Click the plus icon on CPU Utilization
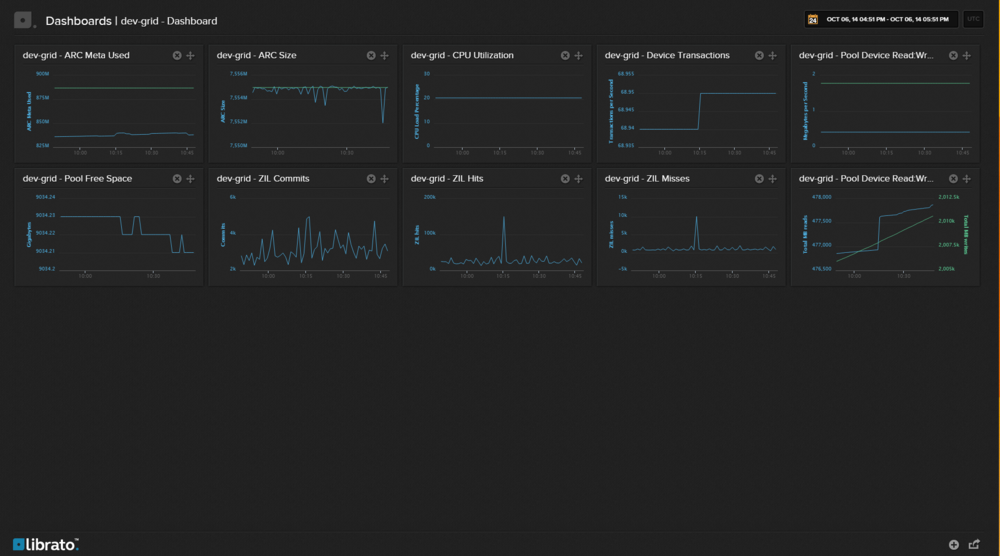Image resolution: width=1000 pixels, height=556 pixels. 578,55
